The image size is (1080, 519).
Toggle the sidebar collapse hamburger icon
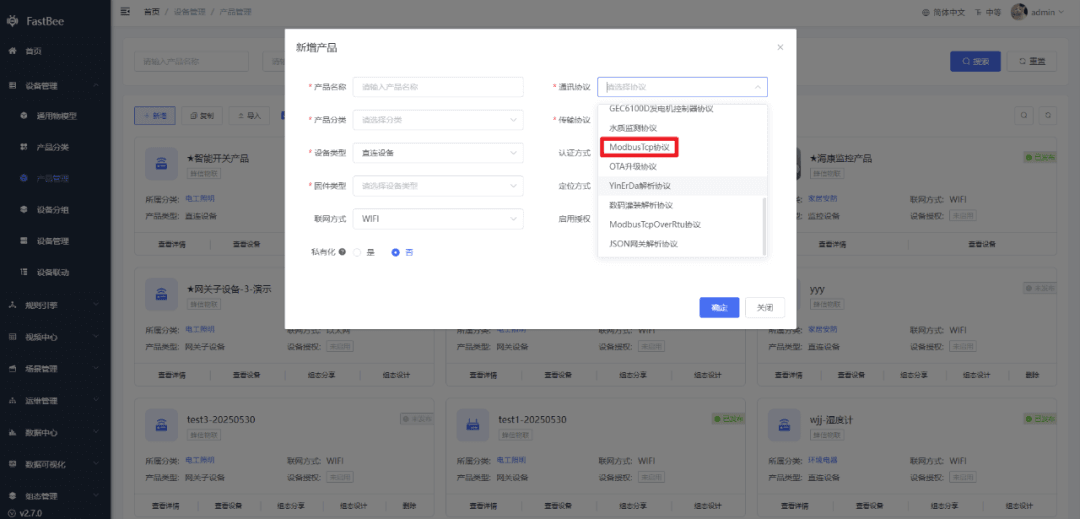click(x=125, y=12)
